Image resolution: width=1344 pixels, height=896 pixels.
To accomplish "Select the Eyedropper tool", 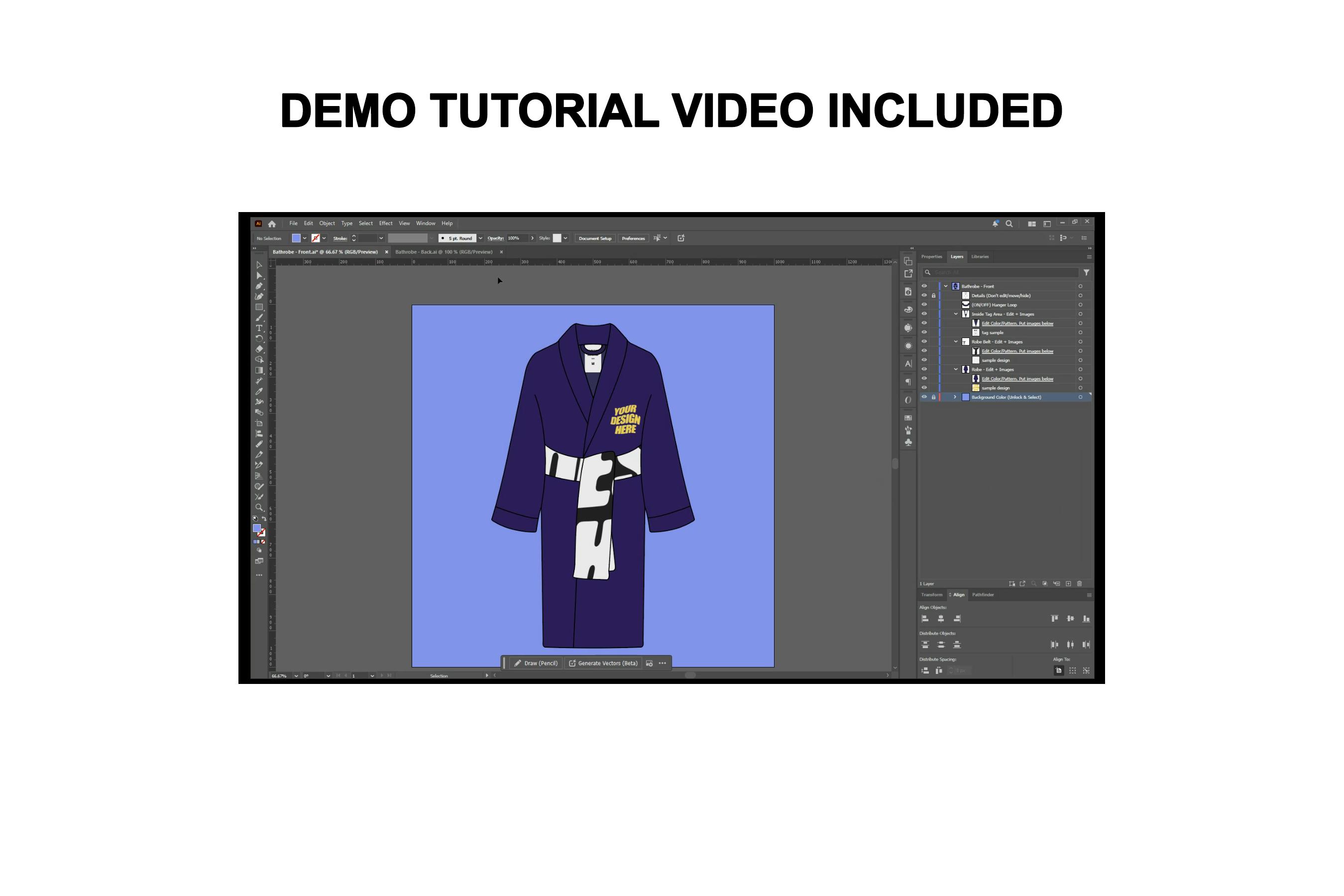I will coord(259,391).
